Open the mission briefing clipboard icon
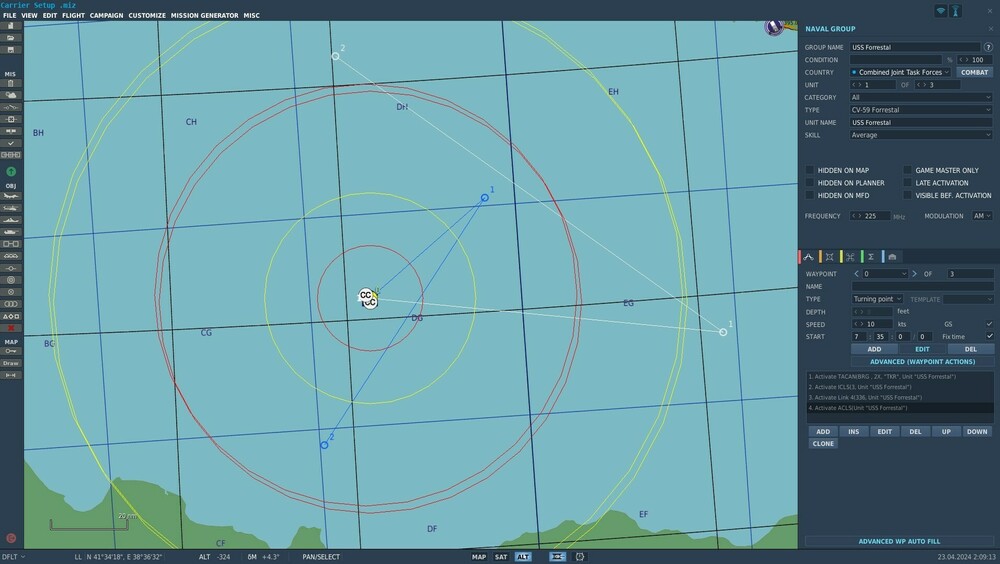The height and width of the screenshot is (564, 1000). [11, 84]
